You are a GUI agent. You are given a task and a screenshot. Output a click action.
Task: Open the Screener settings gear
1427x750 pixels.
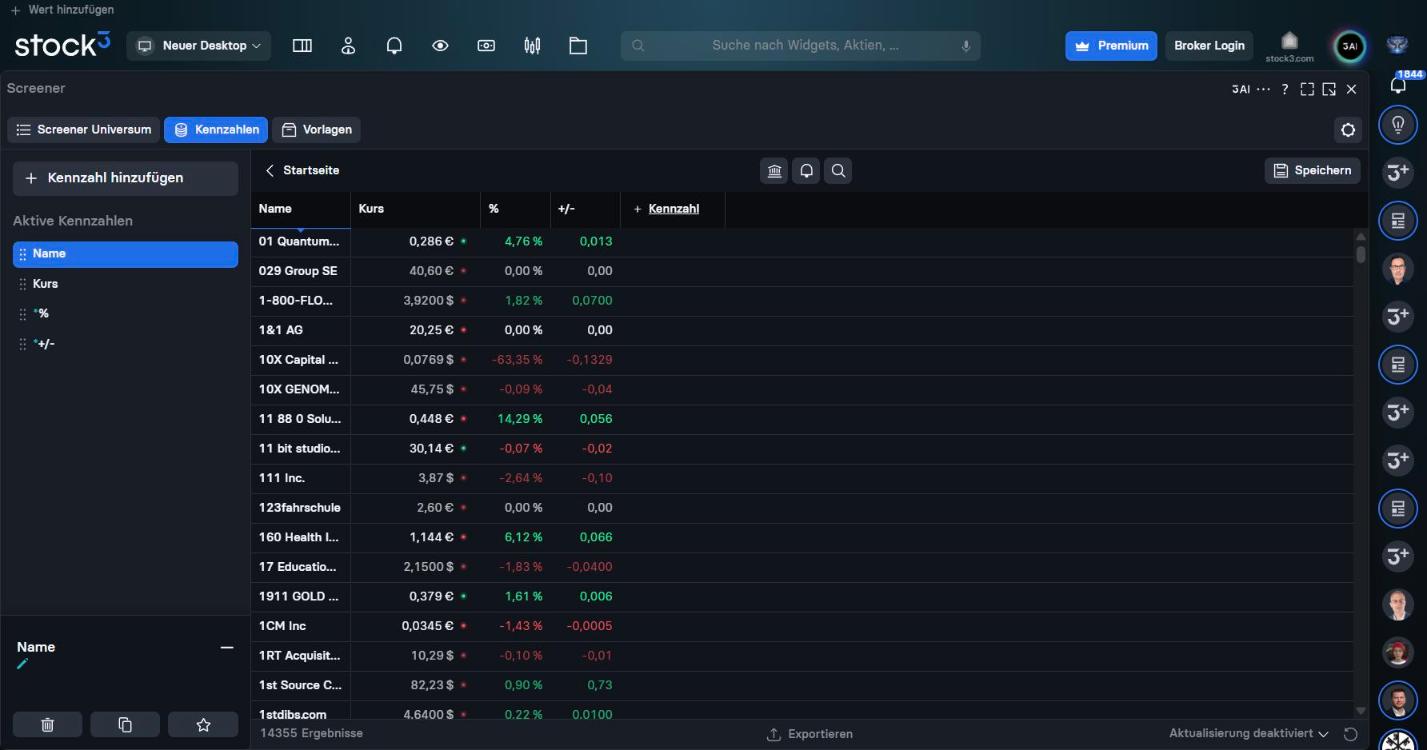pyautogui.click(x=1348, y=130)
